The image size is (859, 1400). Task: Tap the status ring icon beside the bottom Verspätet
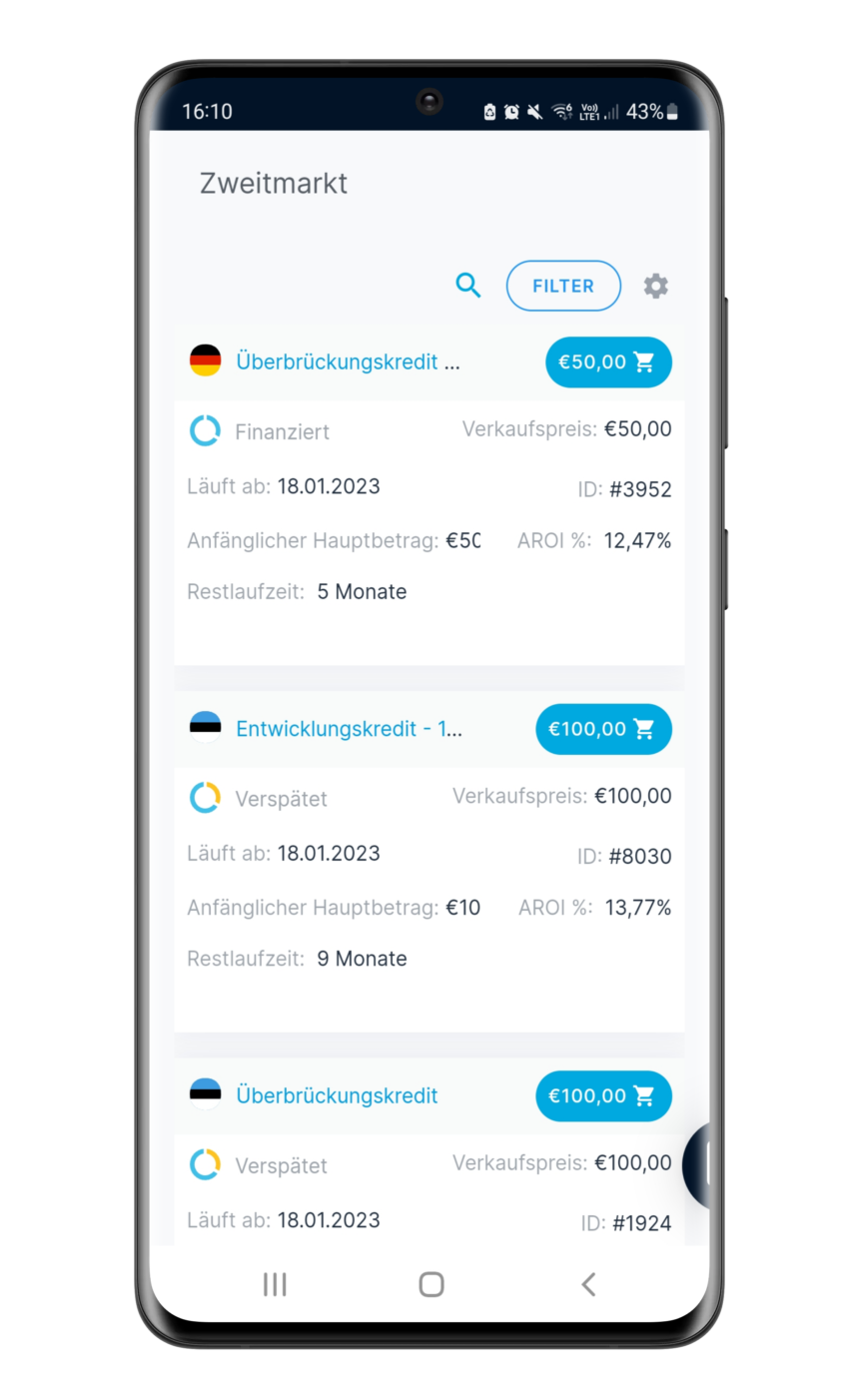pos(205,1164)
